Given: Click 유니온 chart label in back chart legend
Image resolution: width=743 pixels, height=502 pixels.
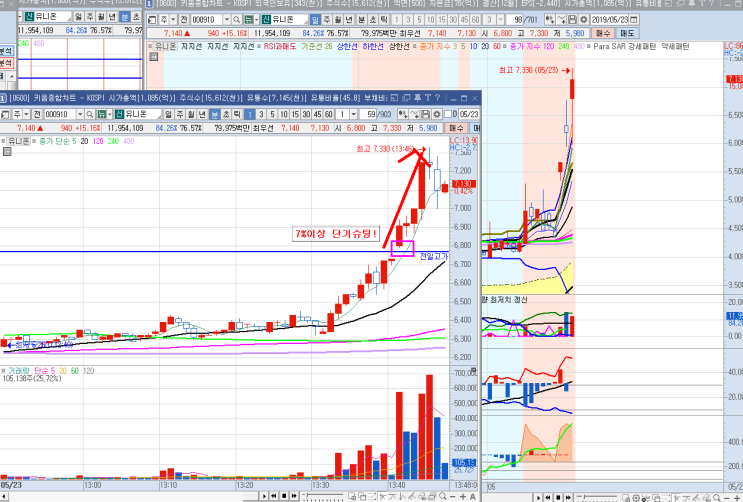Looking at the screenshot, I should [x=165, y=46].
